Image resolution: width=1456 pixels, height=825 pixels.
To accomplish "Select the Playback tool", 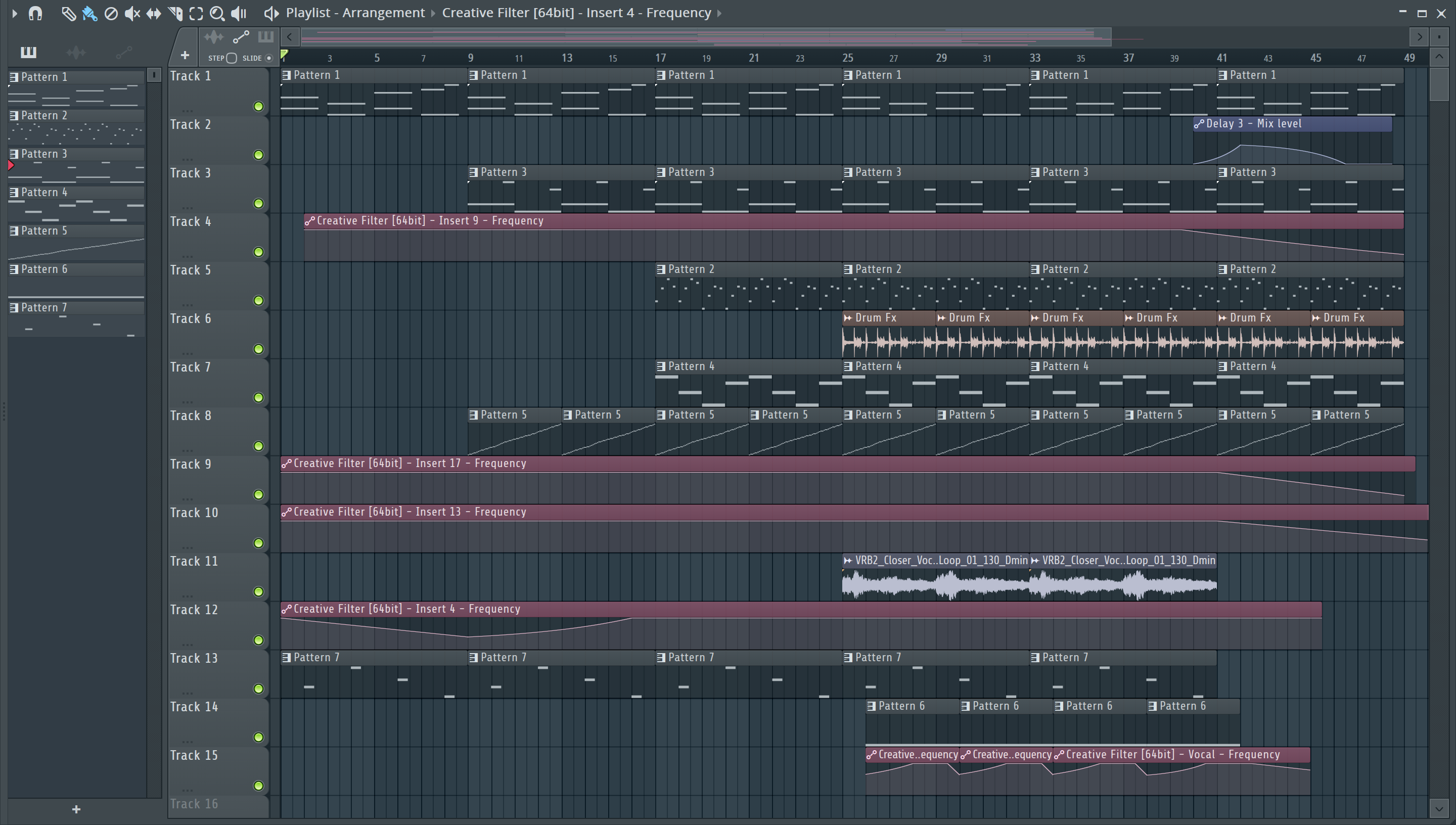I will (239, 13).
